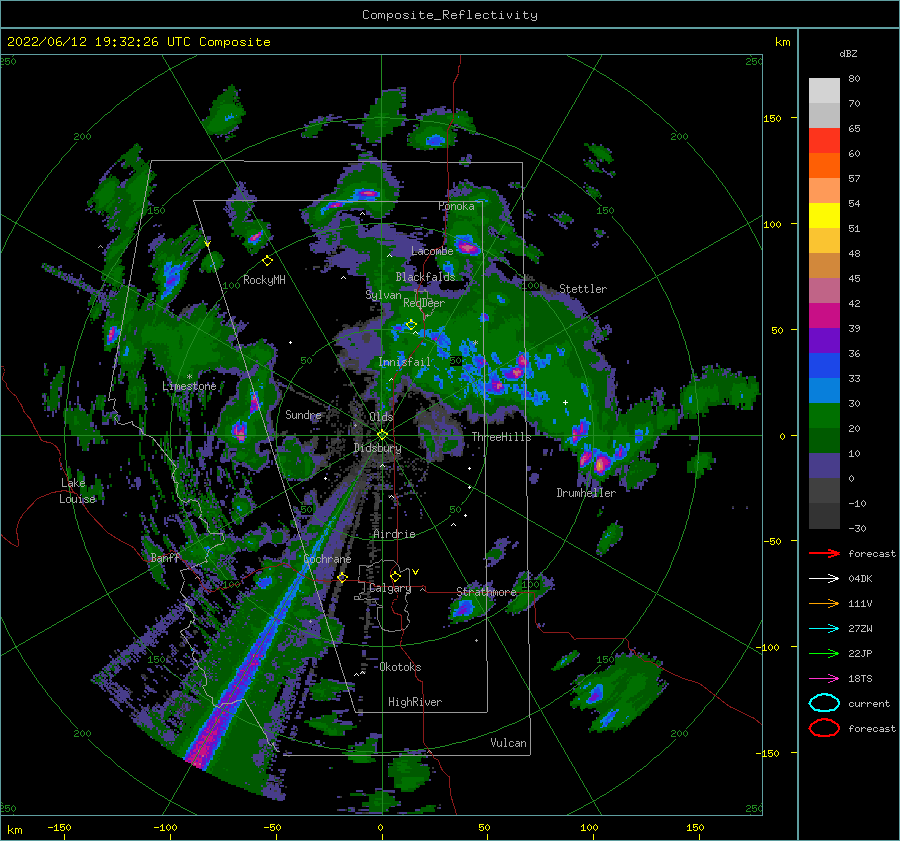900x841 pixels.
Task: Click the Lake Louise label
Action: (x=77, y=491)
